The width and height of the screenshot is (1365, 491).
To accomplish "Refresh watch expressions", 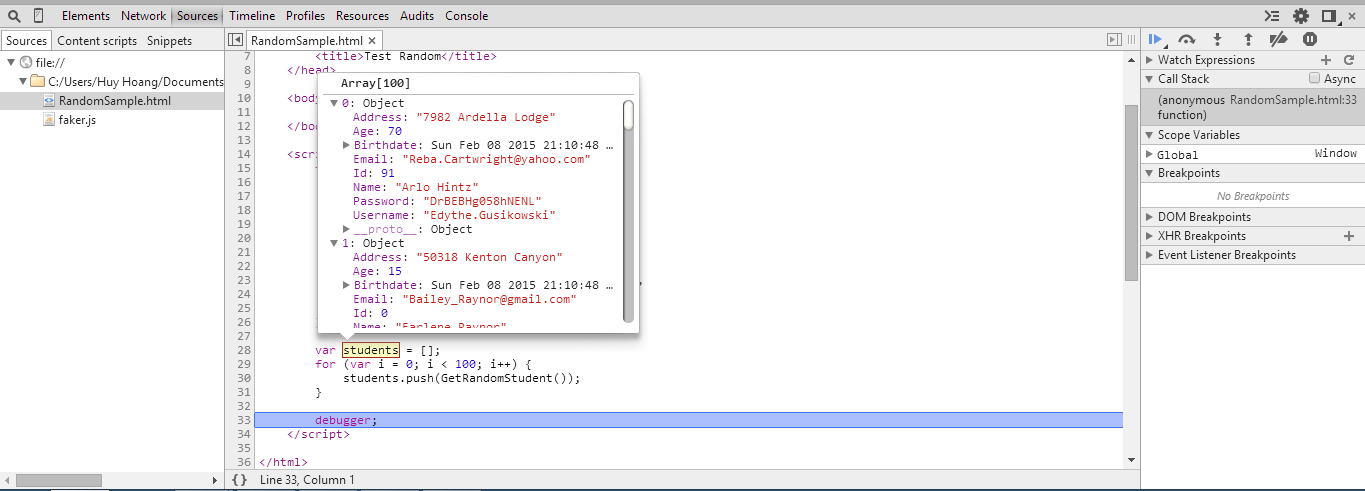I will [x=1348, y=60].
